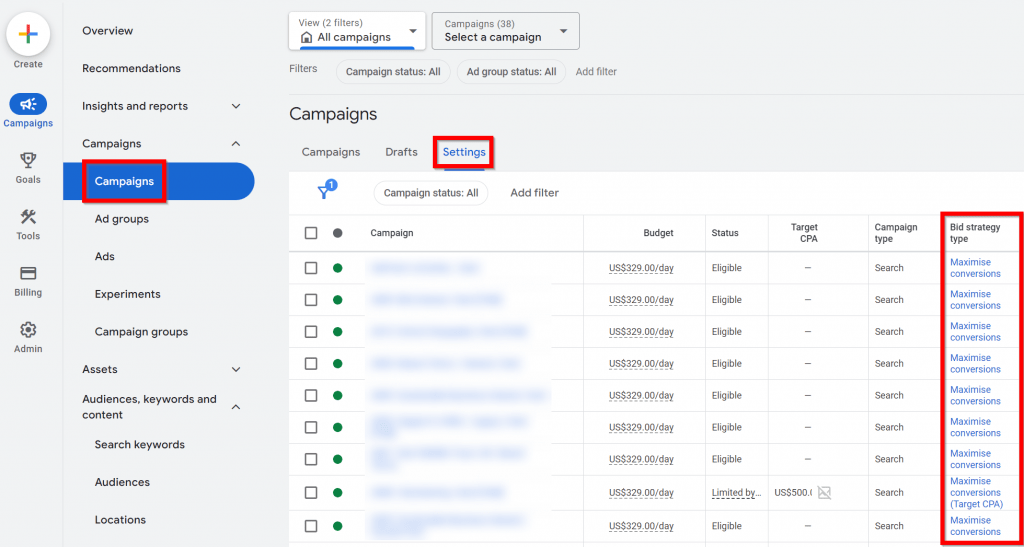
Task: Switch to the Settings tab
Action: coord(464,152)
